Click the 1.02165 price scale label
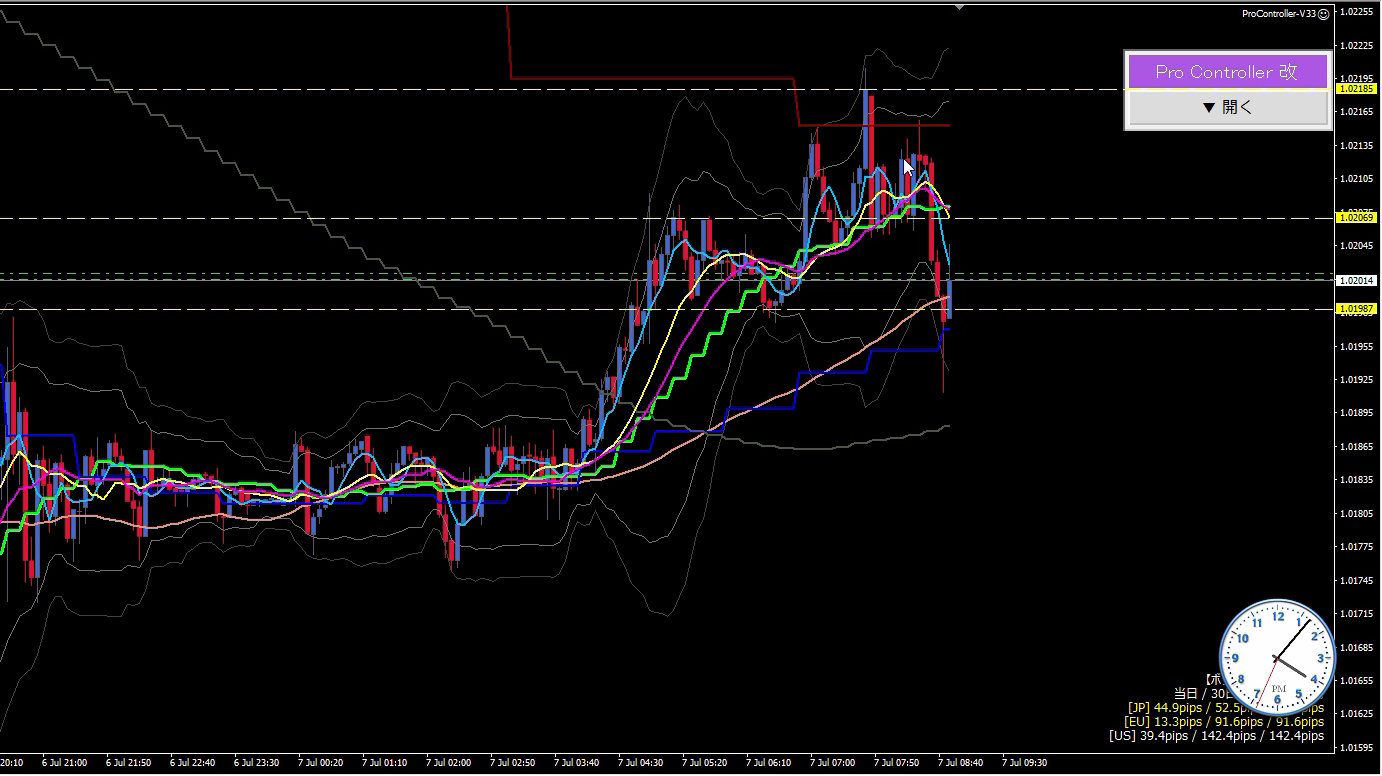The height and width of the screenshot is (776, 1382). point(1356,112)
